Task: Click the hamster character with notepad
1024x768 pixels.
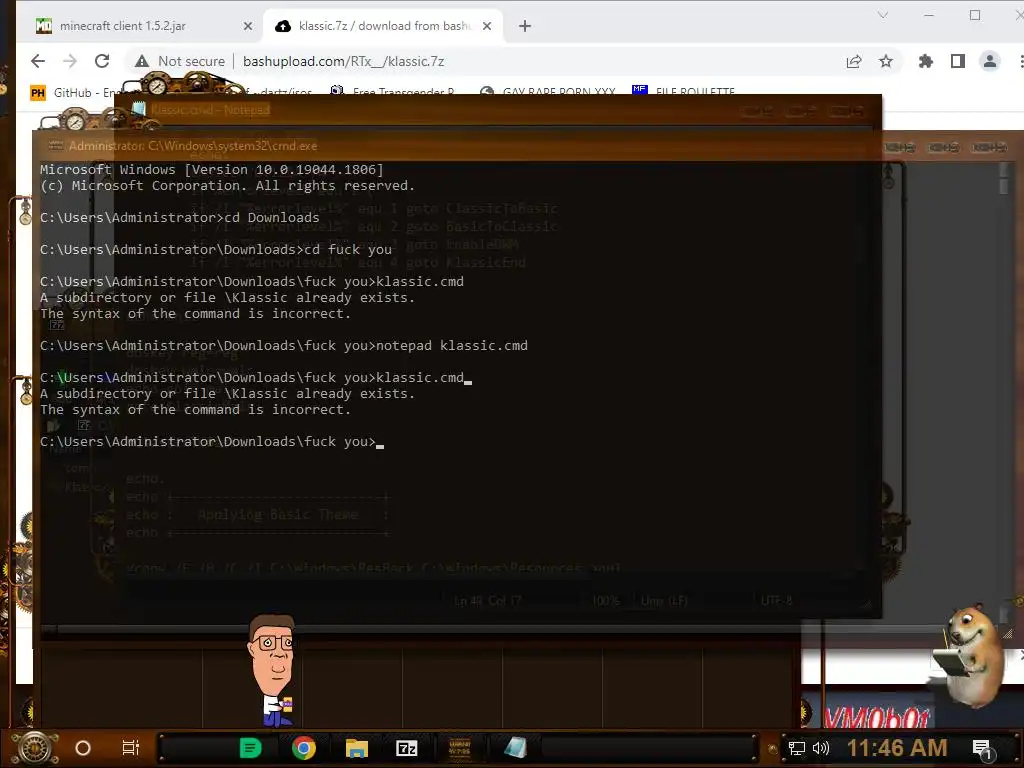Action: pyautogui.click(x=969, y=656)
